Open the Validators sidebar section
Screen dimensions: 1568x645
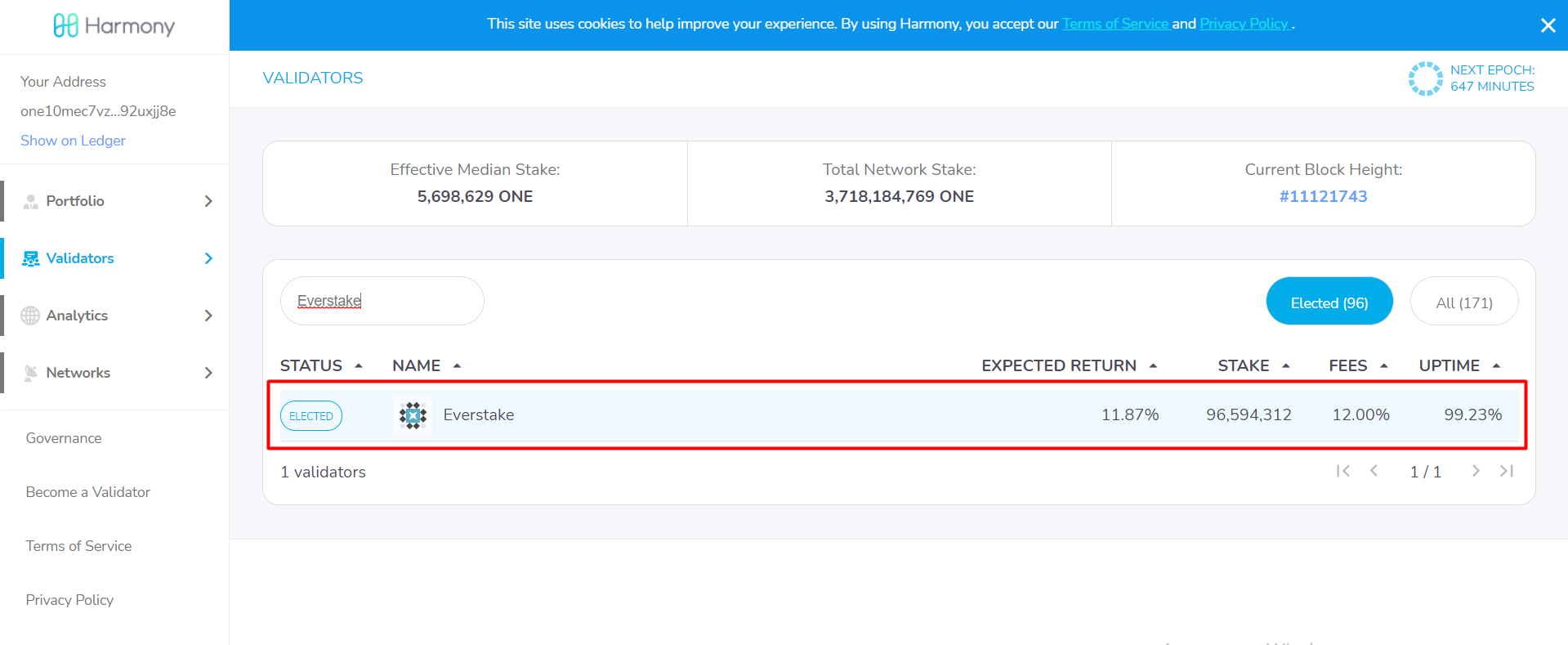[114, 258]
